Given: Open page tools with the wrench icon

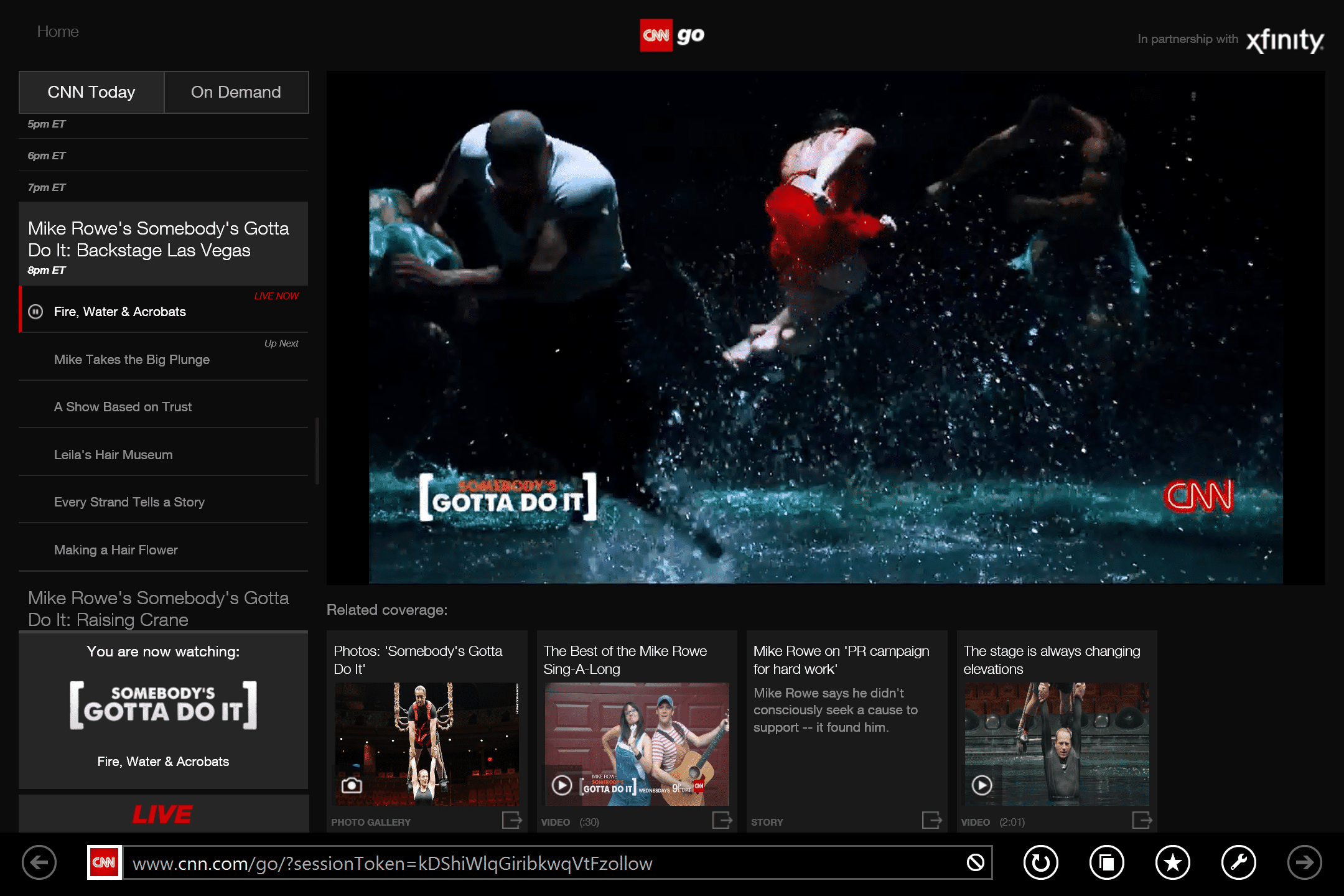Looking at the screenshot, I should 1238,862.
